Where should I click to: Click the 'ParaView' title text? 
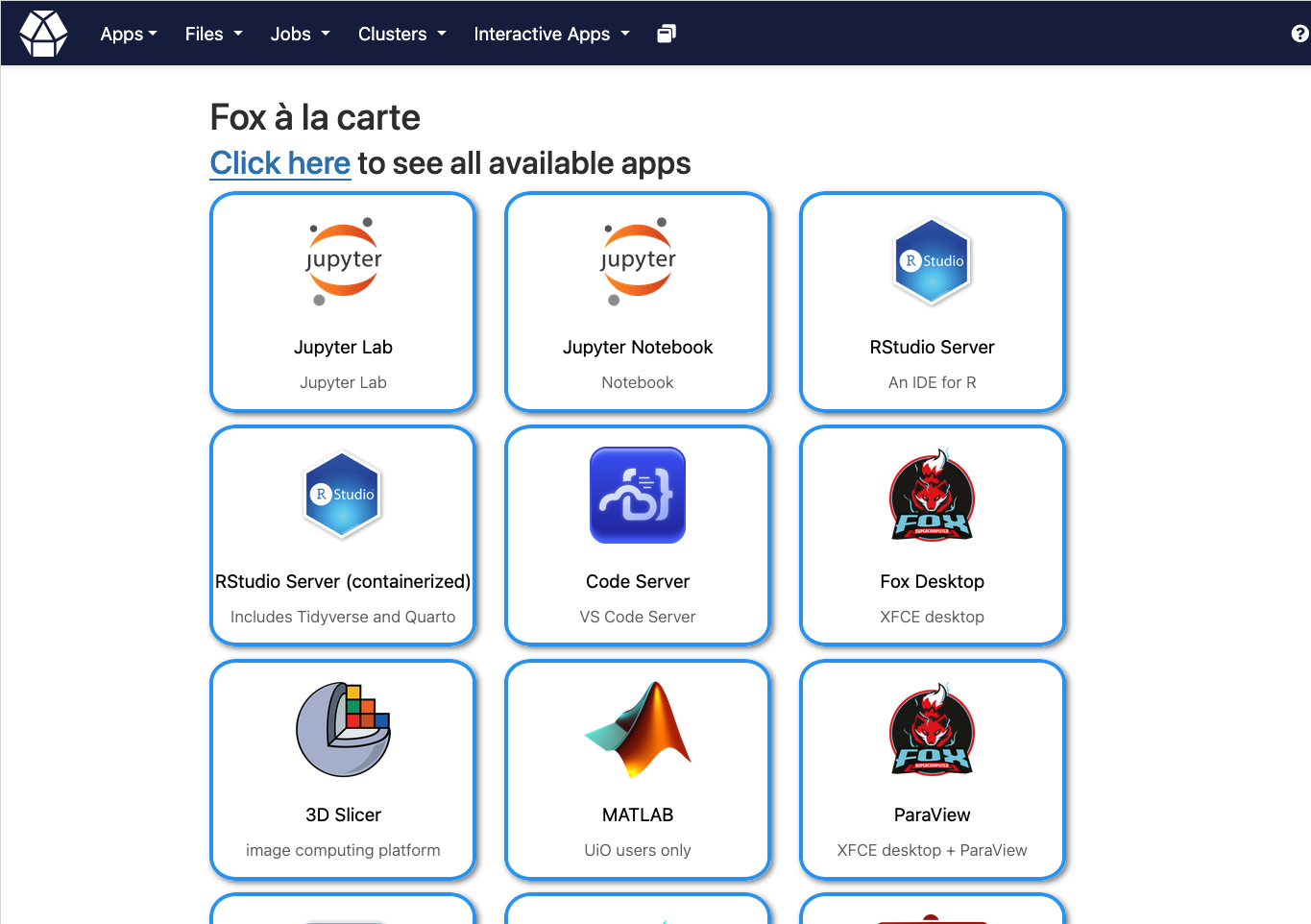(x=932, y=815)
